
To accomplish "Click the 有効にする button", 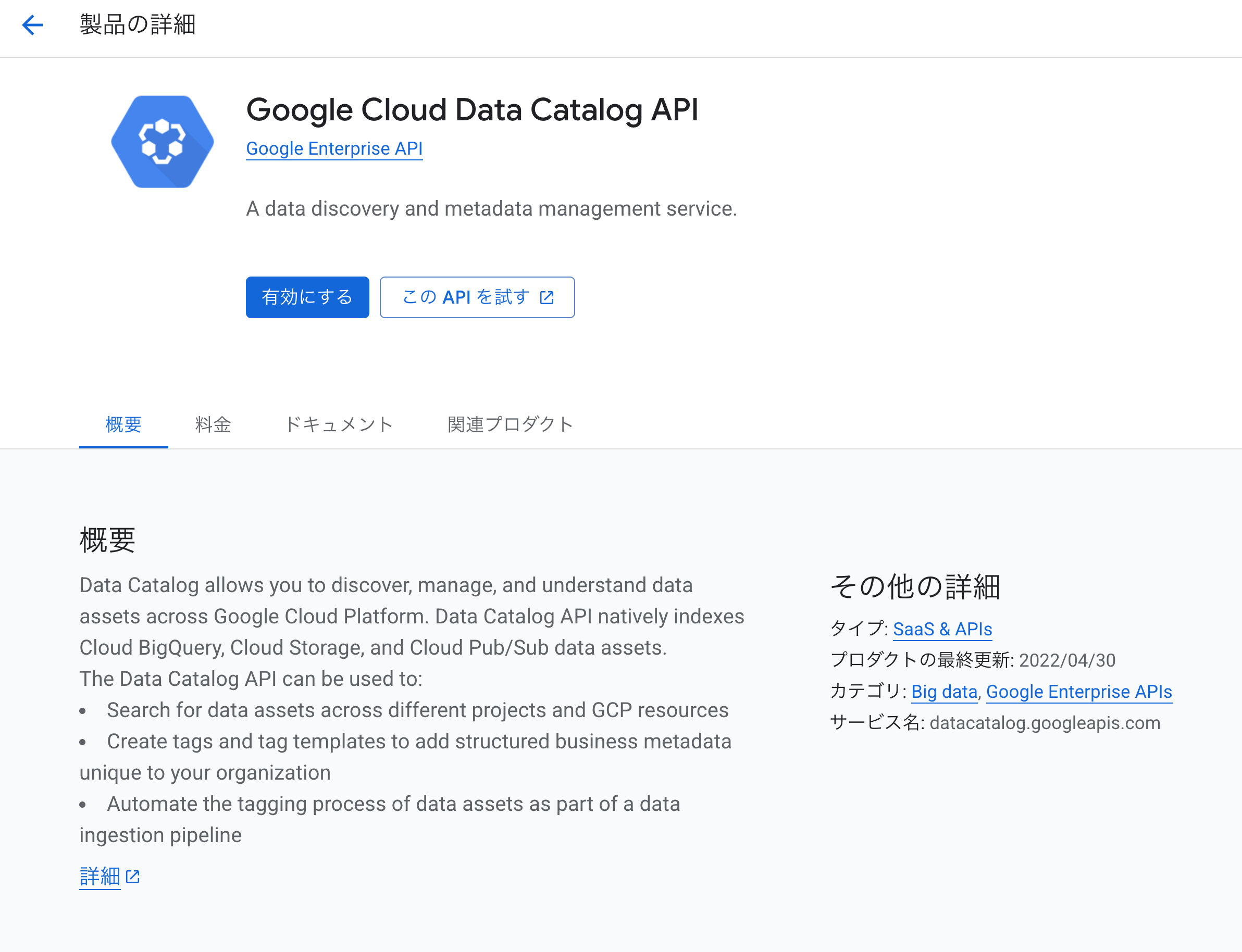I will pyautogui.click(x=307, y=297).
